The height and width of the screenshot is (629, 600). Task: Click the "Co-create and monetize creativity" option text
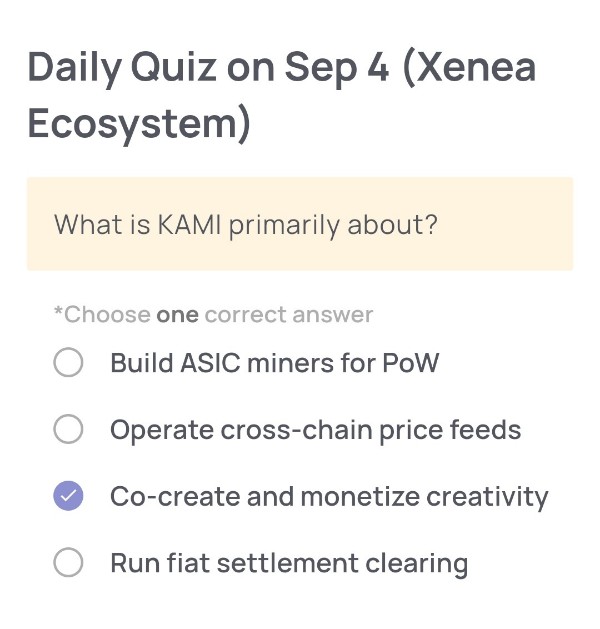[329, 497]
